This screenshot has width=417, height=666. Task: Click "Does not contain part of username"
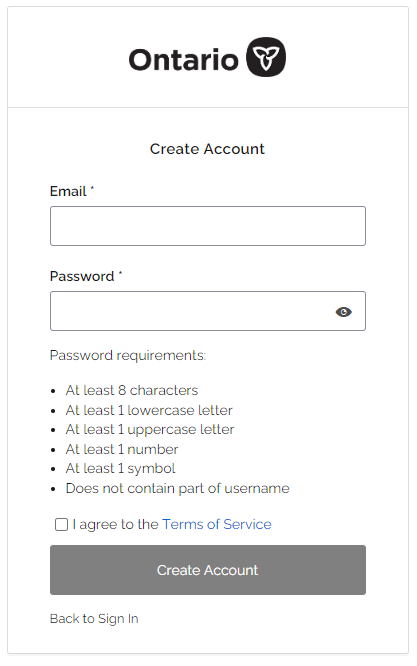(x=178, y=488)
